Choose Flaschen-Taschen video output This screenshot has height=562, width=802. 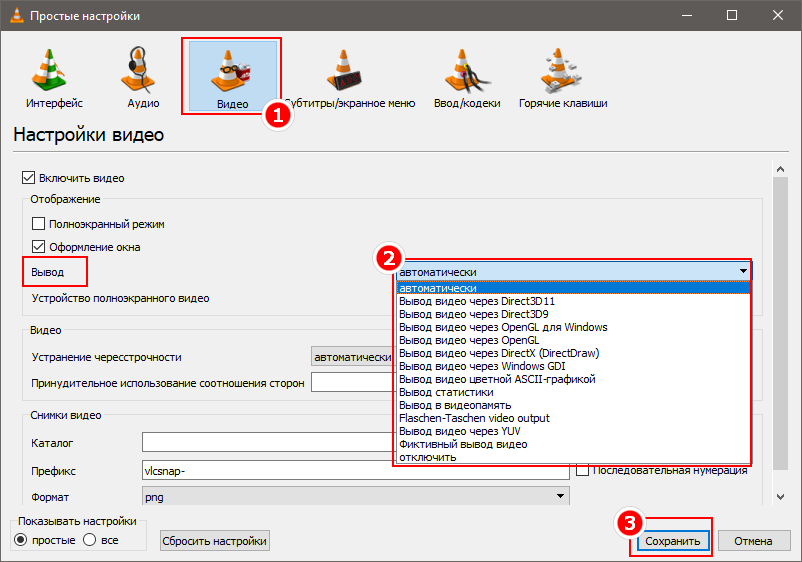[573, 418]
